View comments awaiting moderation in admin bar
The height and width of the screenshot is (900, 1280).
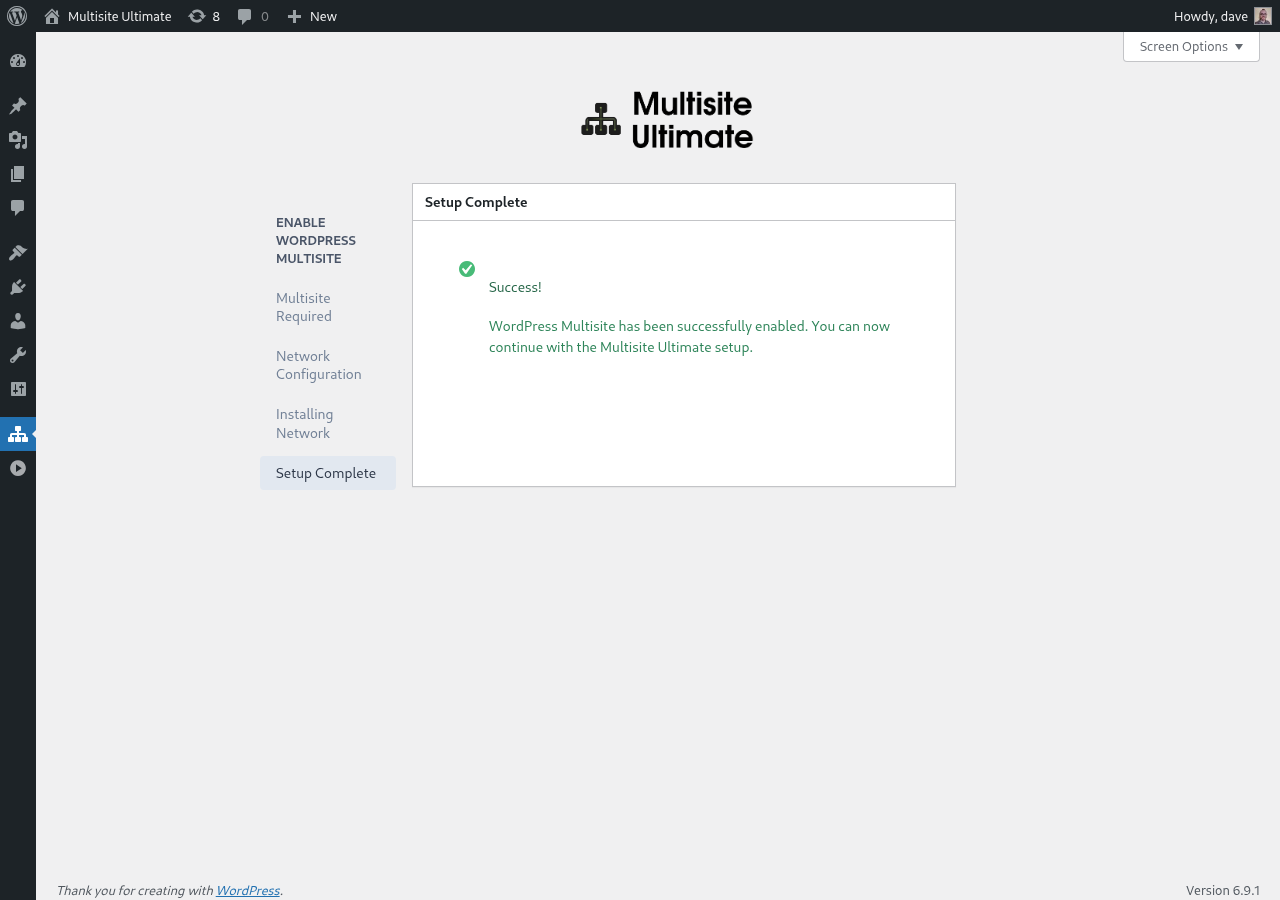click(253, 16)
